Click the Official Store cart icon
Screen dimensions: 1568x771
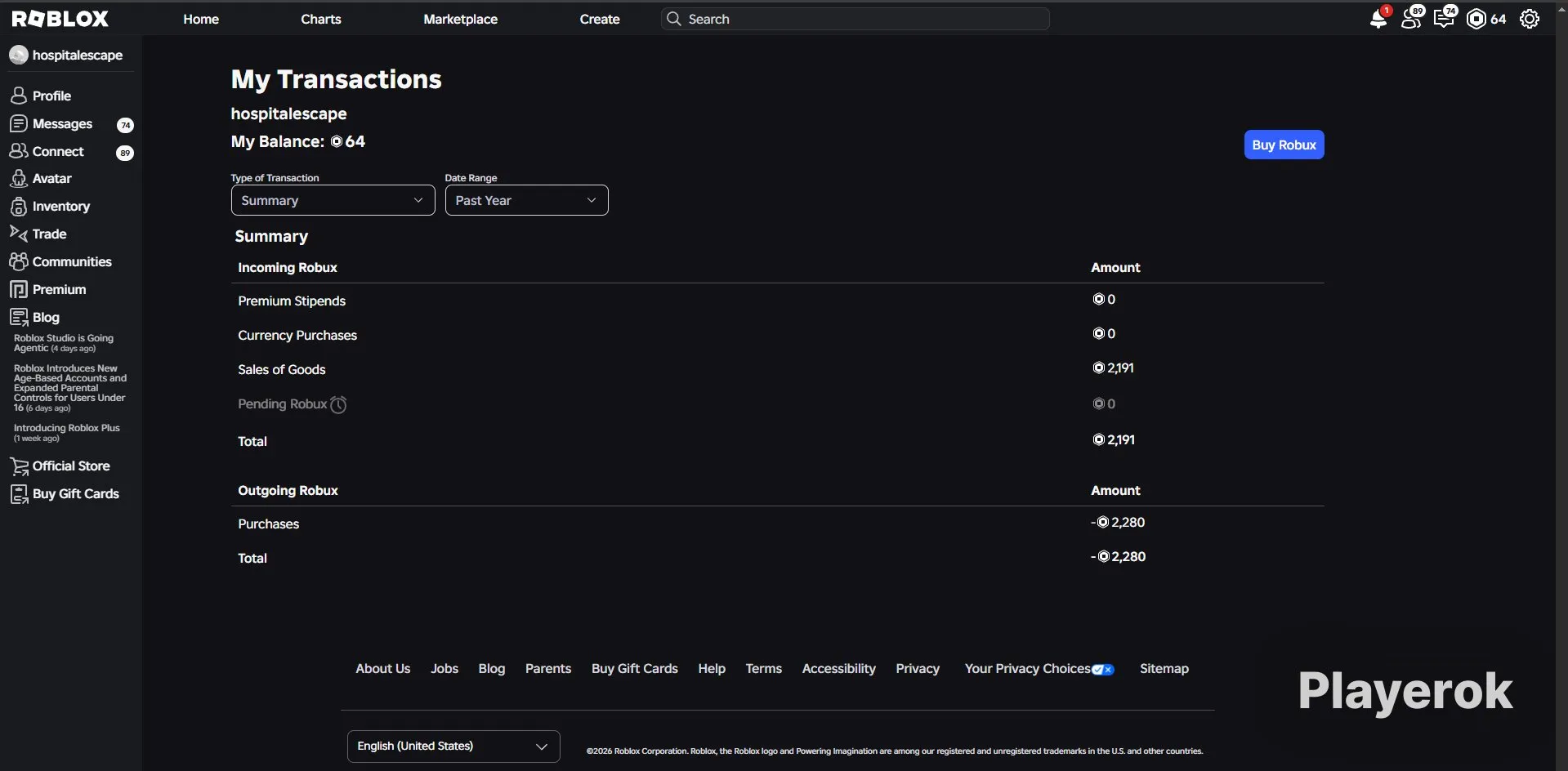click(x=19, y=466)
